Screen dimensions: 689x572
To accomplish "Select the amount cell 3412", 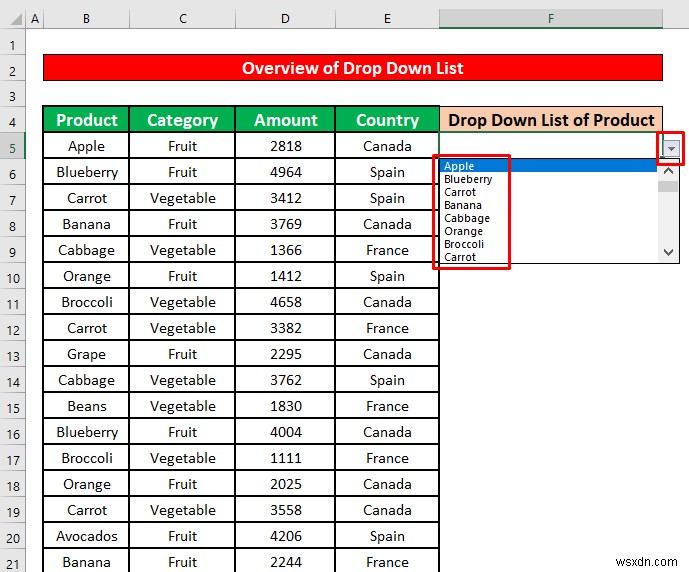I will [x=285, y=198].
